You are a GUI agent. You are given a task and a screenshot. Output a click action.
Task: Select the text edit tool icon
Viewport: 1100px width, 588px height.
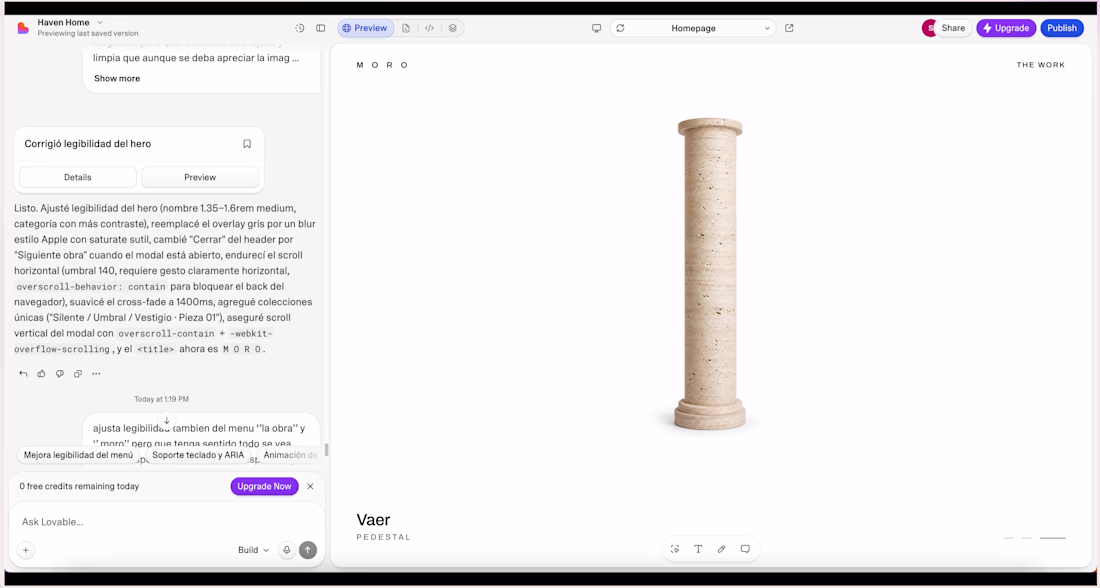(698, 549)
